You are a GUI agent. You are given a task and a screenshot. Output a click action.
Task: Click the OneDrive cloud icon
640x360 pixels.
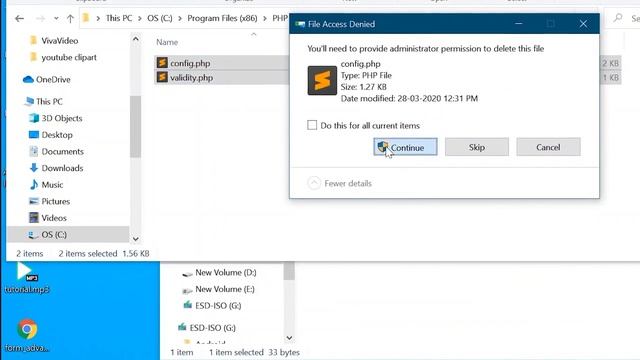(28, 79)
